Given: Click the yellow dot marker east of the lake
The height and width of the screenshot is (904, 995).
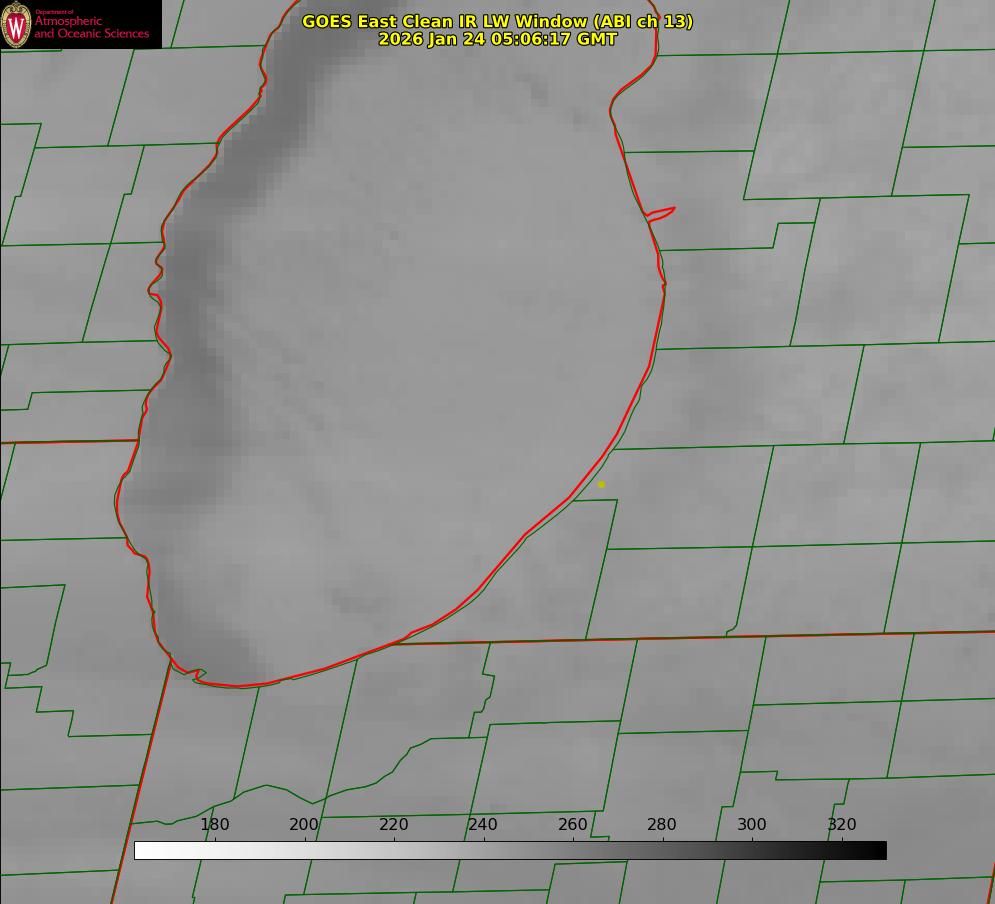Looking at the screenshot, I should point(601,485).
